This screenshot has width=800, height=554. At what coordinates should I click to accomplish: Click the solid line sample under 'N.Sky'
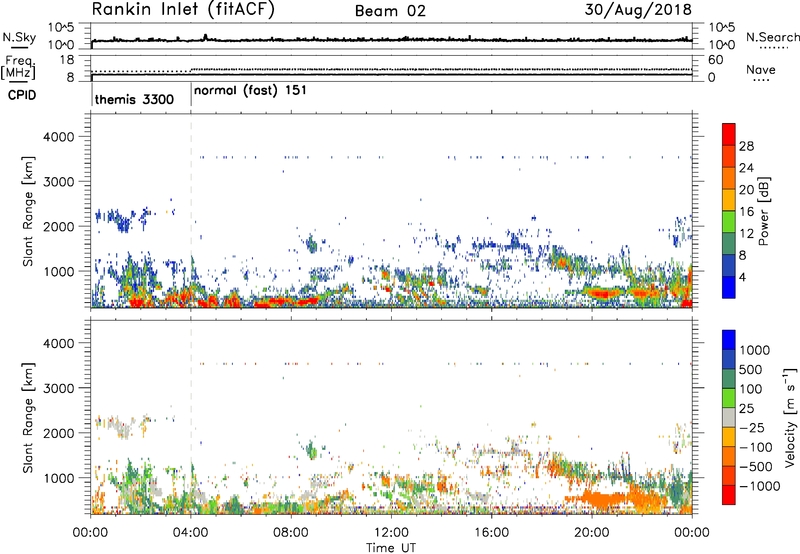pos(19,46)
